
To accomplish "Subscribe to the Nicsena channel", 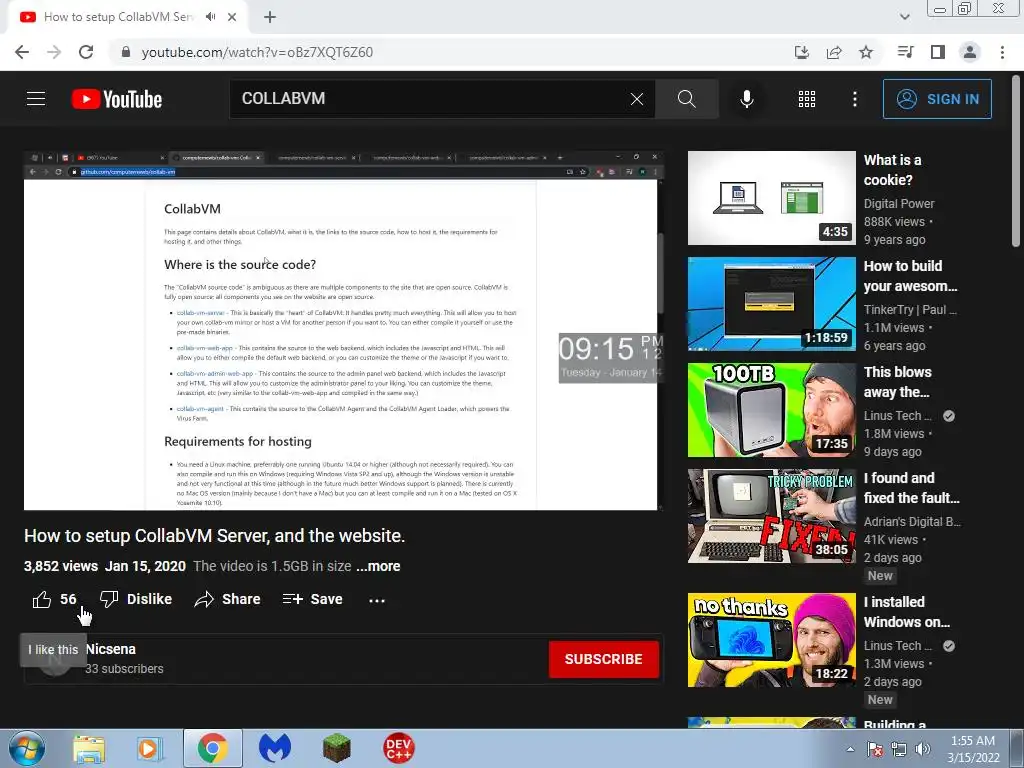I will 603,659.
